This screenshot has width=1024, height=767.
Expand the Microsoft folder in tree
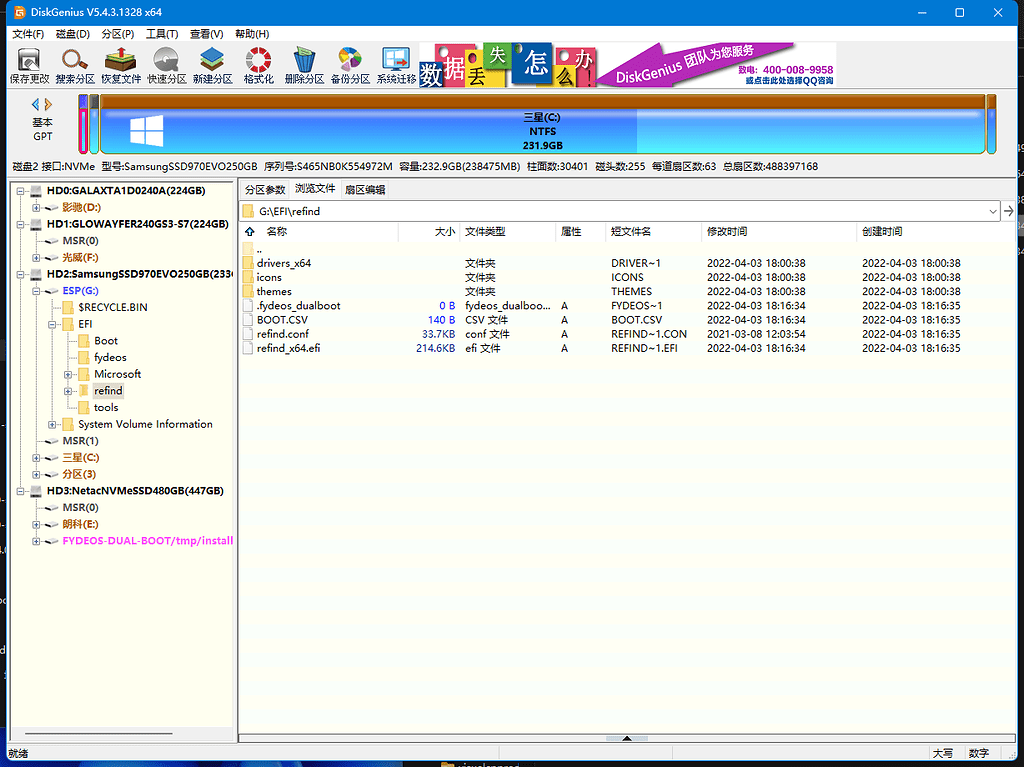point(69,374)
